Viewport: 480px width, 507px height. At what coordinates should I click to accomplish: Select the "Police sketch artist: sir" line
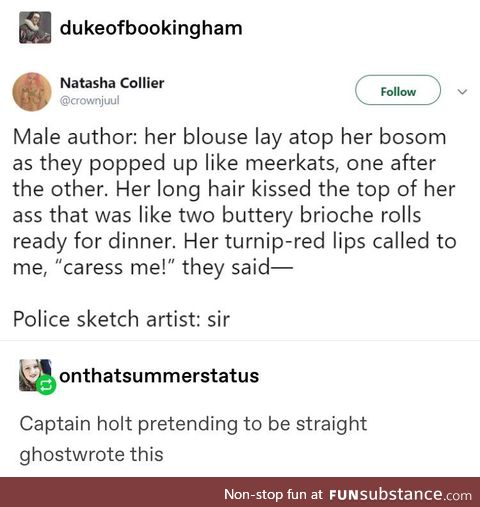(x=121, y=319)
